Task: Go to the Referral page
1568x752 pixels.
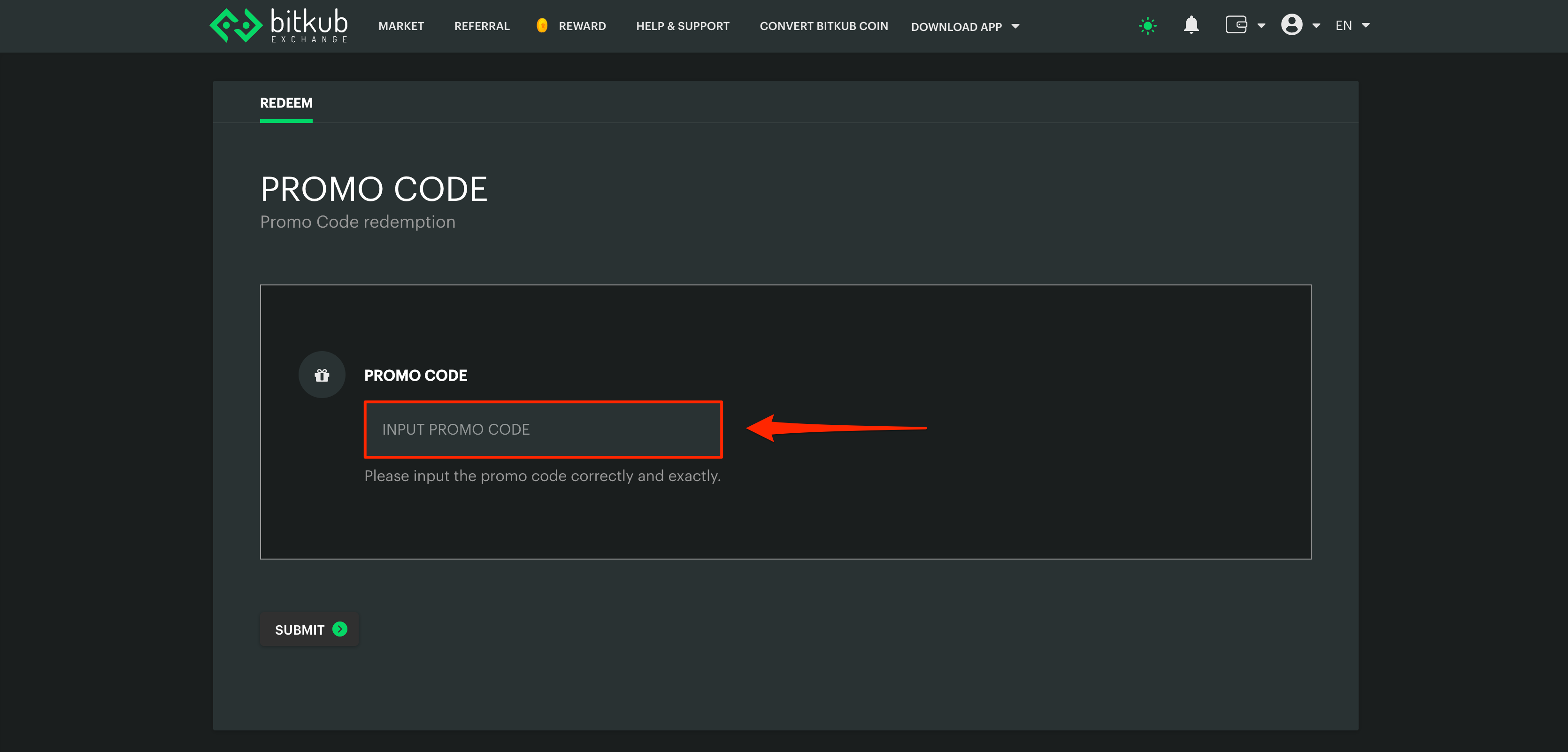Action: tap(482, 26)
